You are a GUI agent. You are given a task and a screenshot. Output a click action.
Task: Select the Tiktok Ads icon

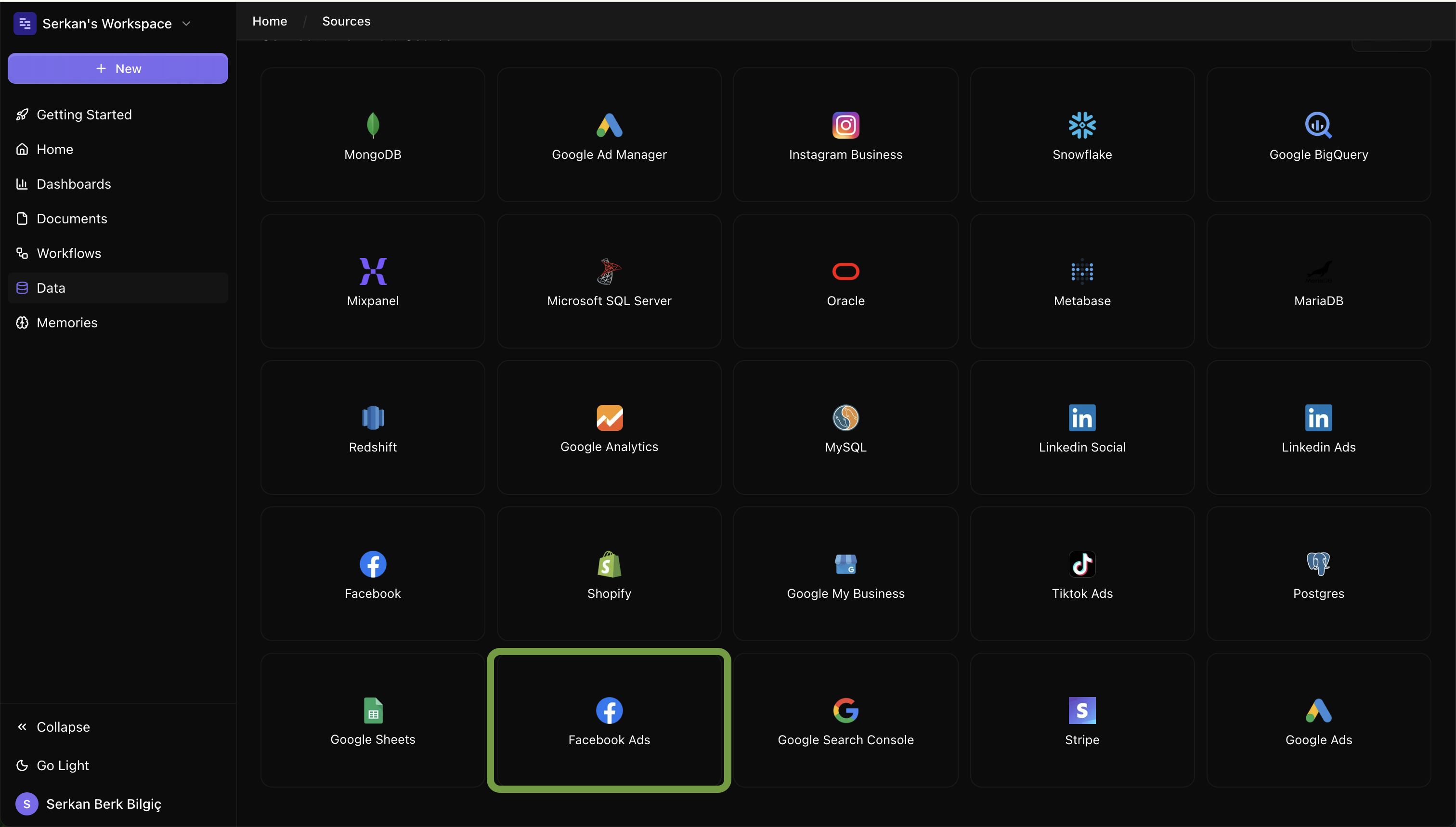point(1081,564)
